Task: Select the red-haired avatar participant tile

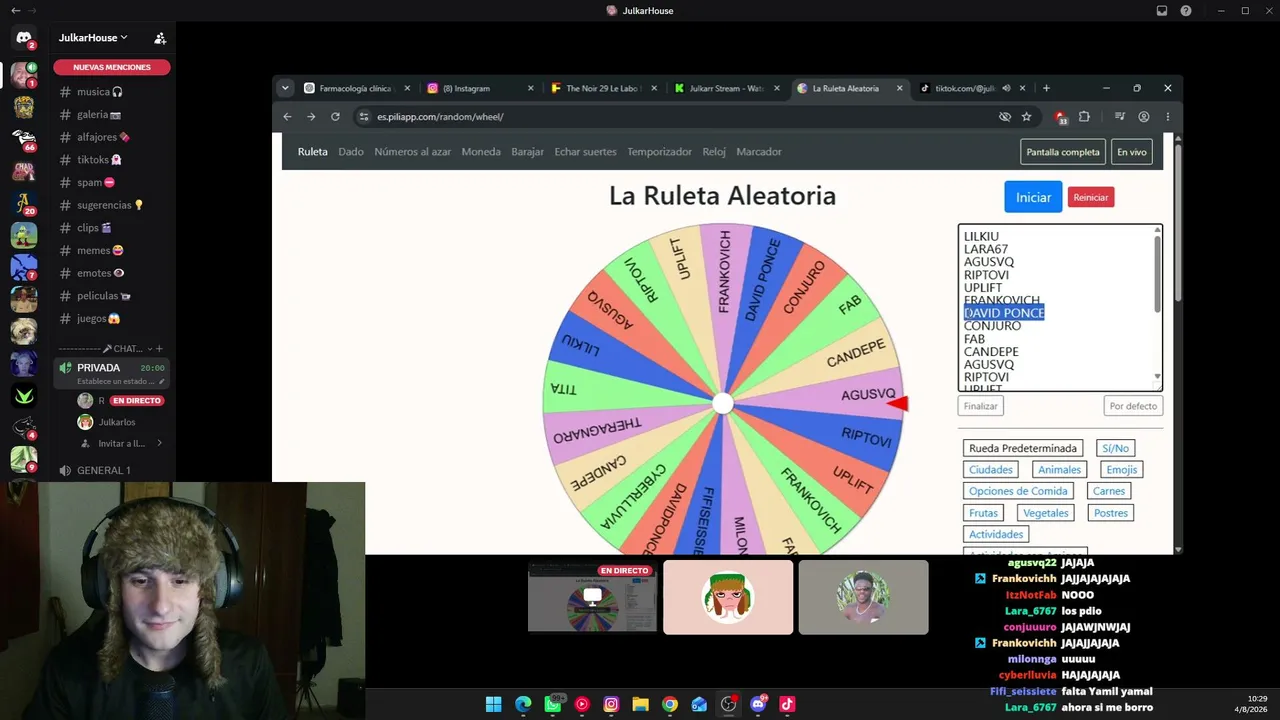Action: click(x=728, y=598)
